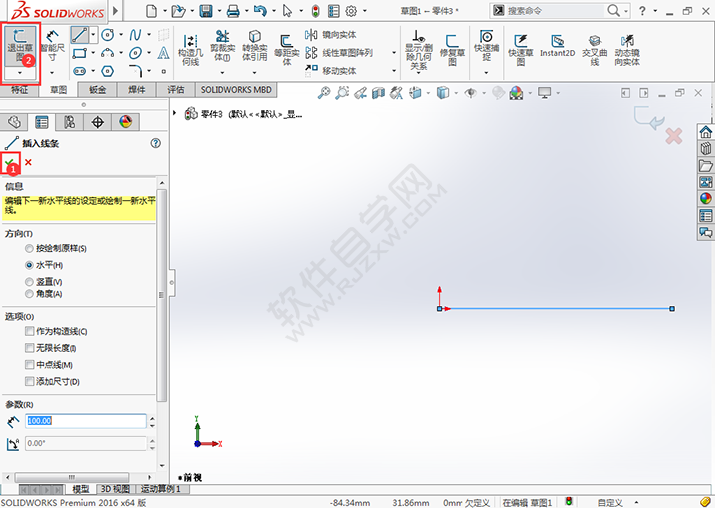Screen dimensions: 715x508
Task: Expand the part 零件3 tree in viewport
Action: (x=177, y=113)
